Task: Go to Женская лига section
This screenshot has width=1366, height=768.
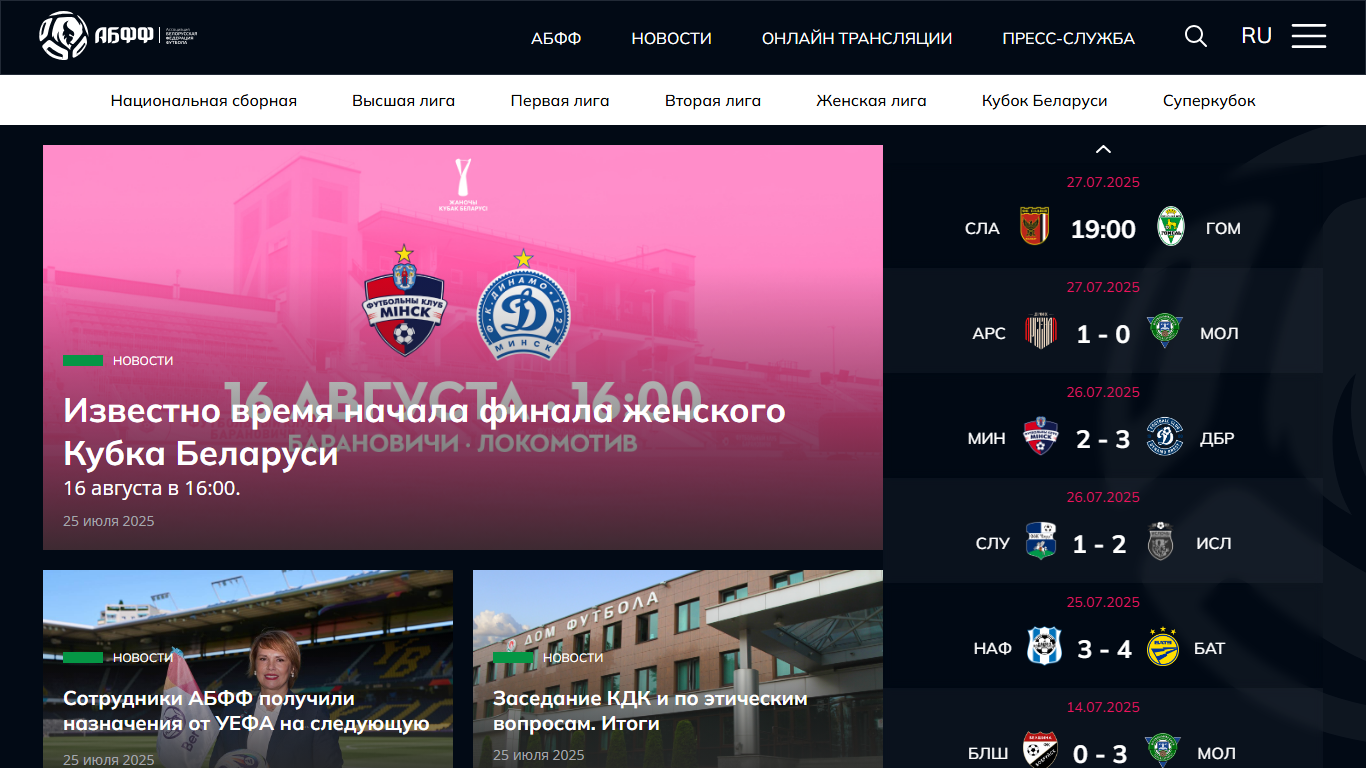Action: coord(872,100)
